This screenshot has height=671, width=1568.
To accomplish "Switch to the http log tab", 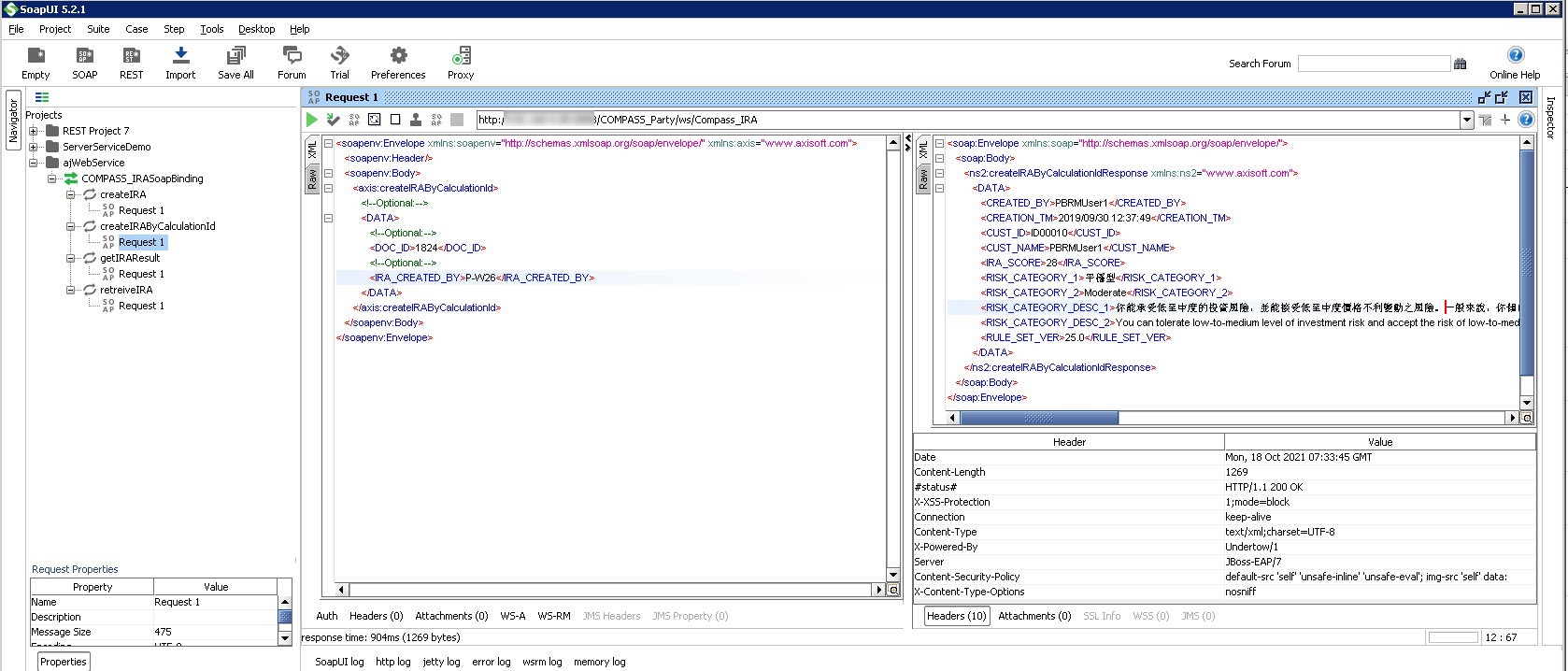I will point(392,662).
